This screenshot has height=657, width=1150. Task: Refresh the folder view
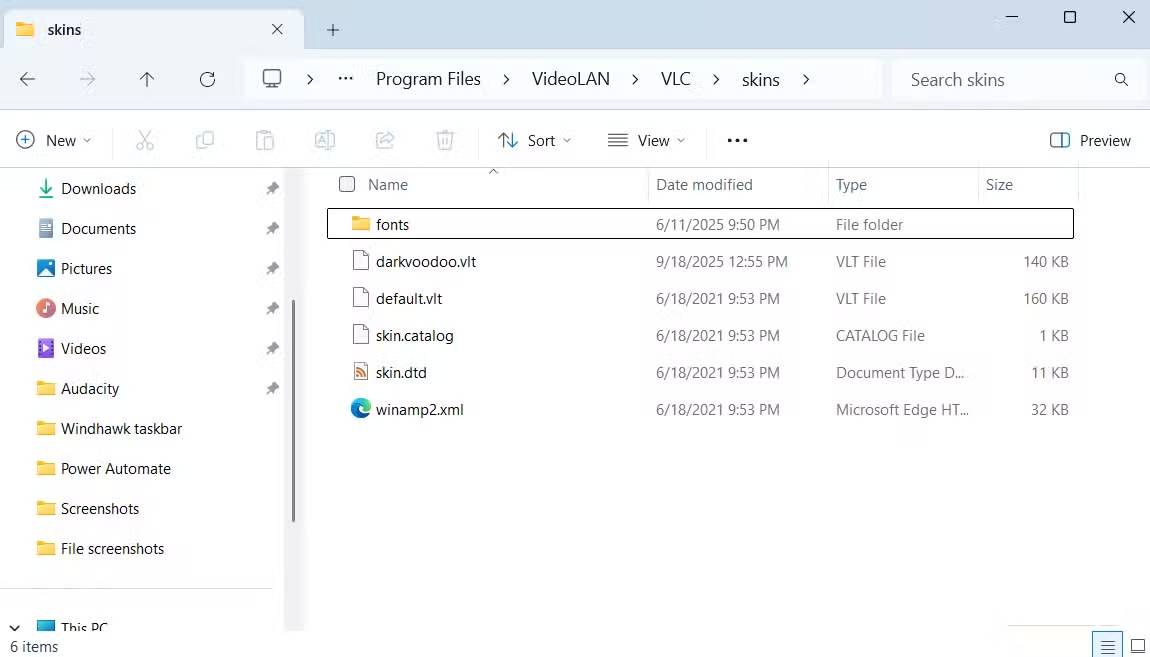click(208, 79)
